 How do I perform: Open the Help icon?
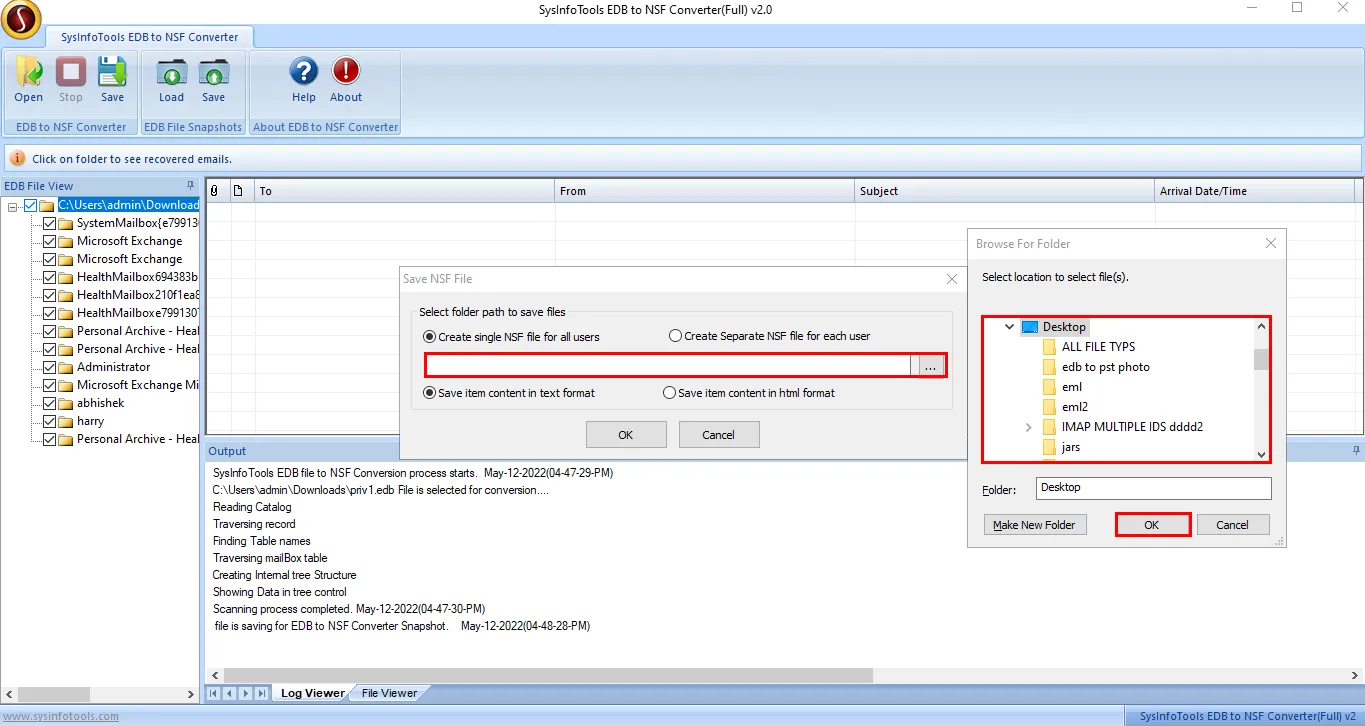(304, 79)
